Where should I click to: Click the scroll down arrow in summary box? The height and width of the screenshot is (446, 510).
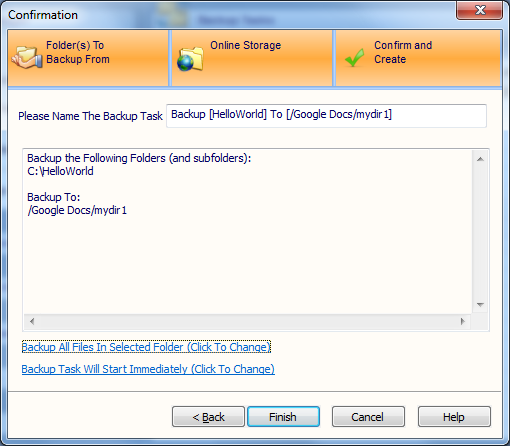480,305
